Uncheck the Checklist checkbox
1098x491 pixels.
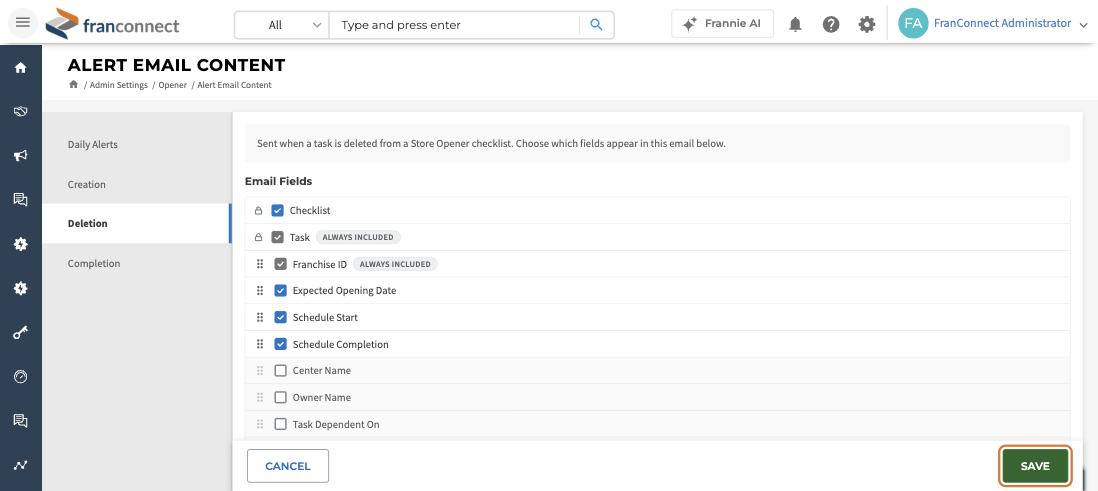[x=277, y=210]
